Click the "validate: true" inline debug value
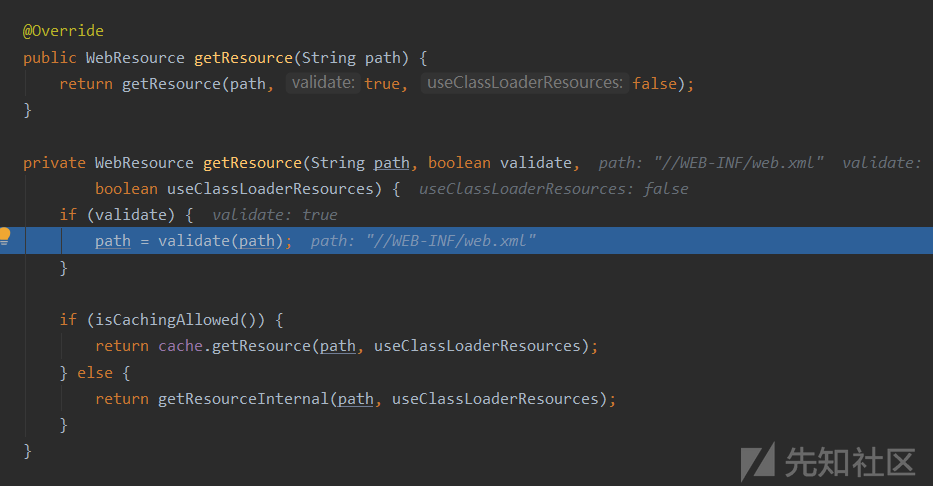Screen dimensions: 933x486 [x=275, y=215]
